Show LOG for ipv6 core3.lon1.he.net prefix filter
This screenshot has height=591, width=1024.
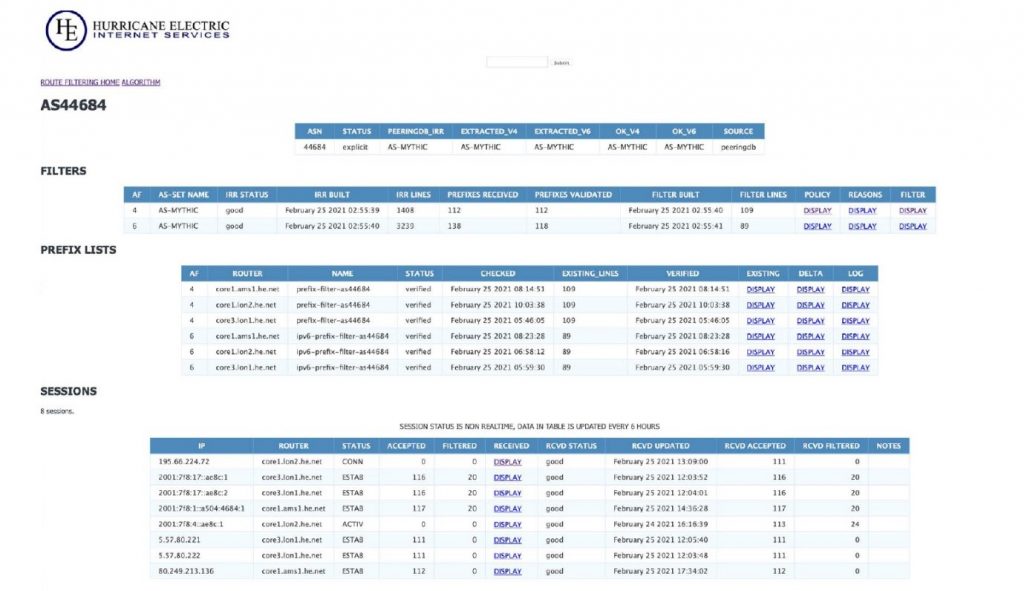[x=856, y=368]
